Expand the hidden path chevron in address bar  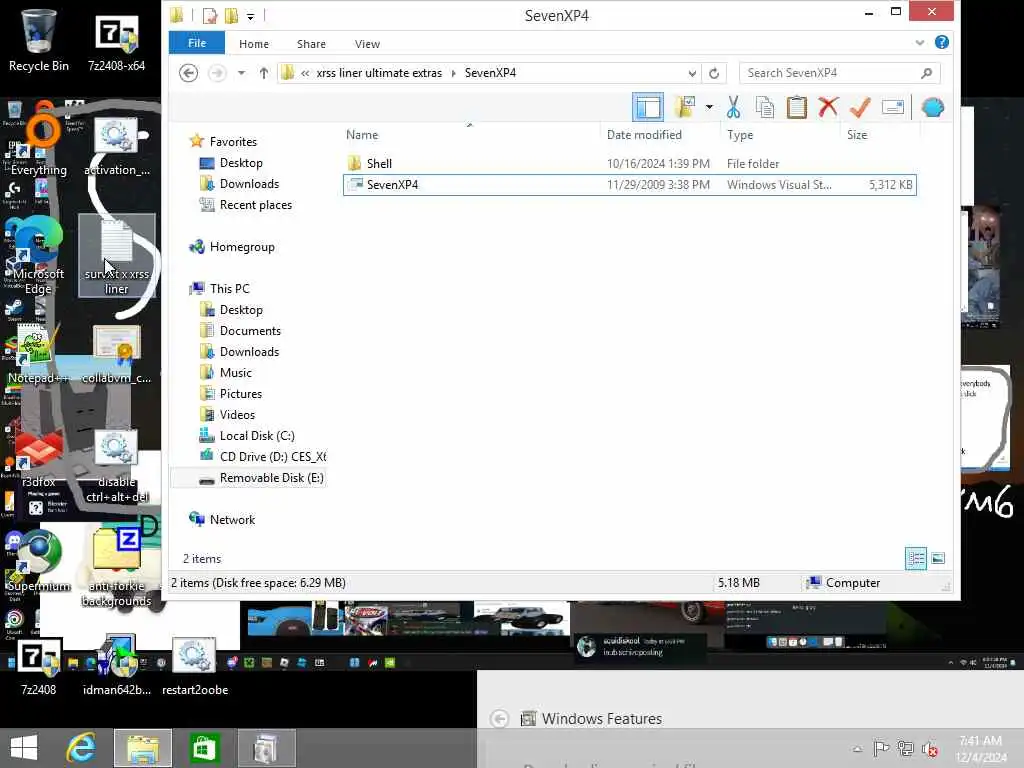[305, 73]
